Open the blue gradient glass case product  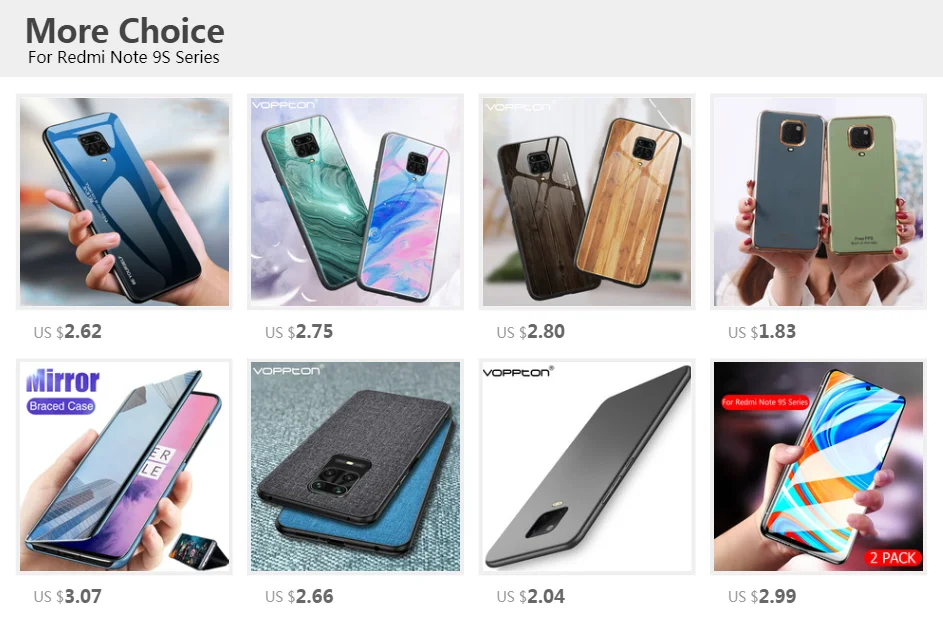tap(124, 202)
